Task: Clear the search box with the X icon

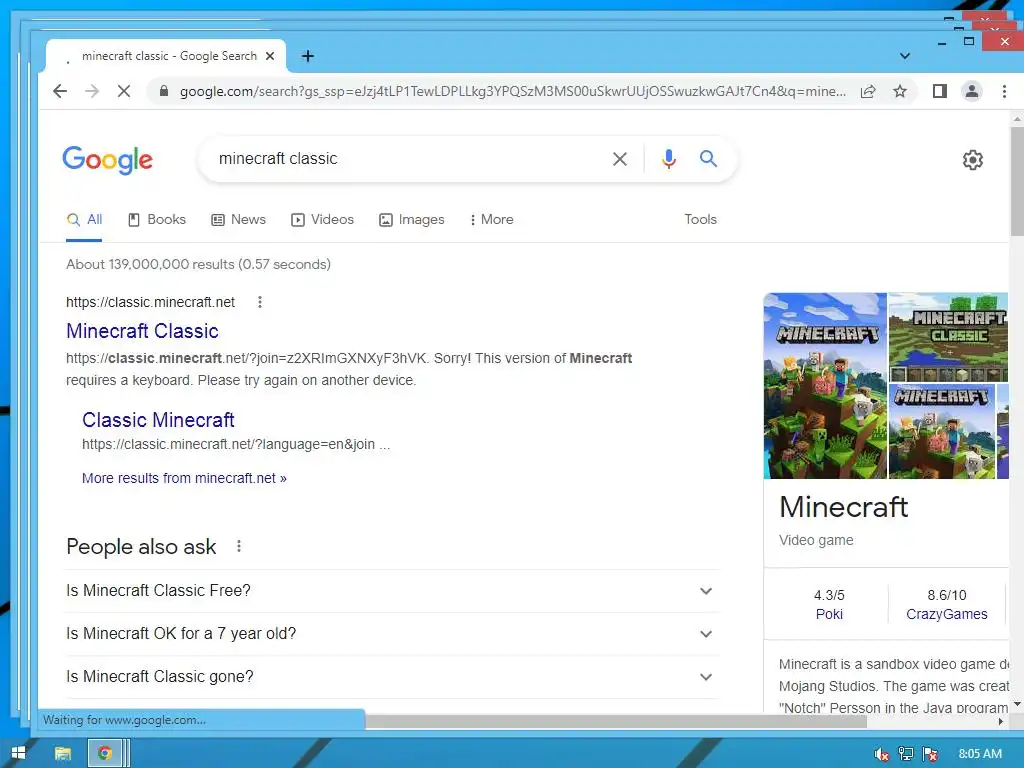Action: 620,159
